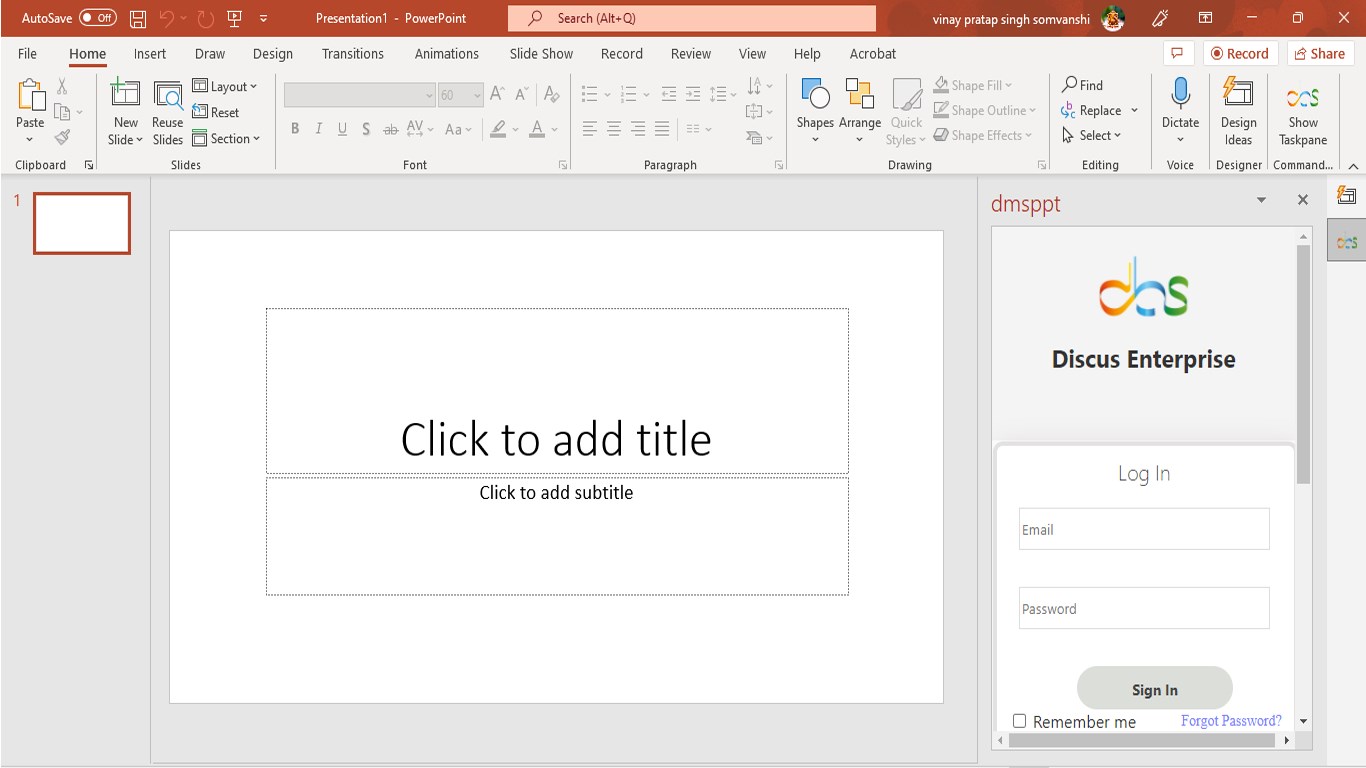Open the font size dropdown
Image resolution: width=1366 pixels, height=768 pixels.
point(477,95)
